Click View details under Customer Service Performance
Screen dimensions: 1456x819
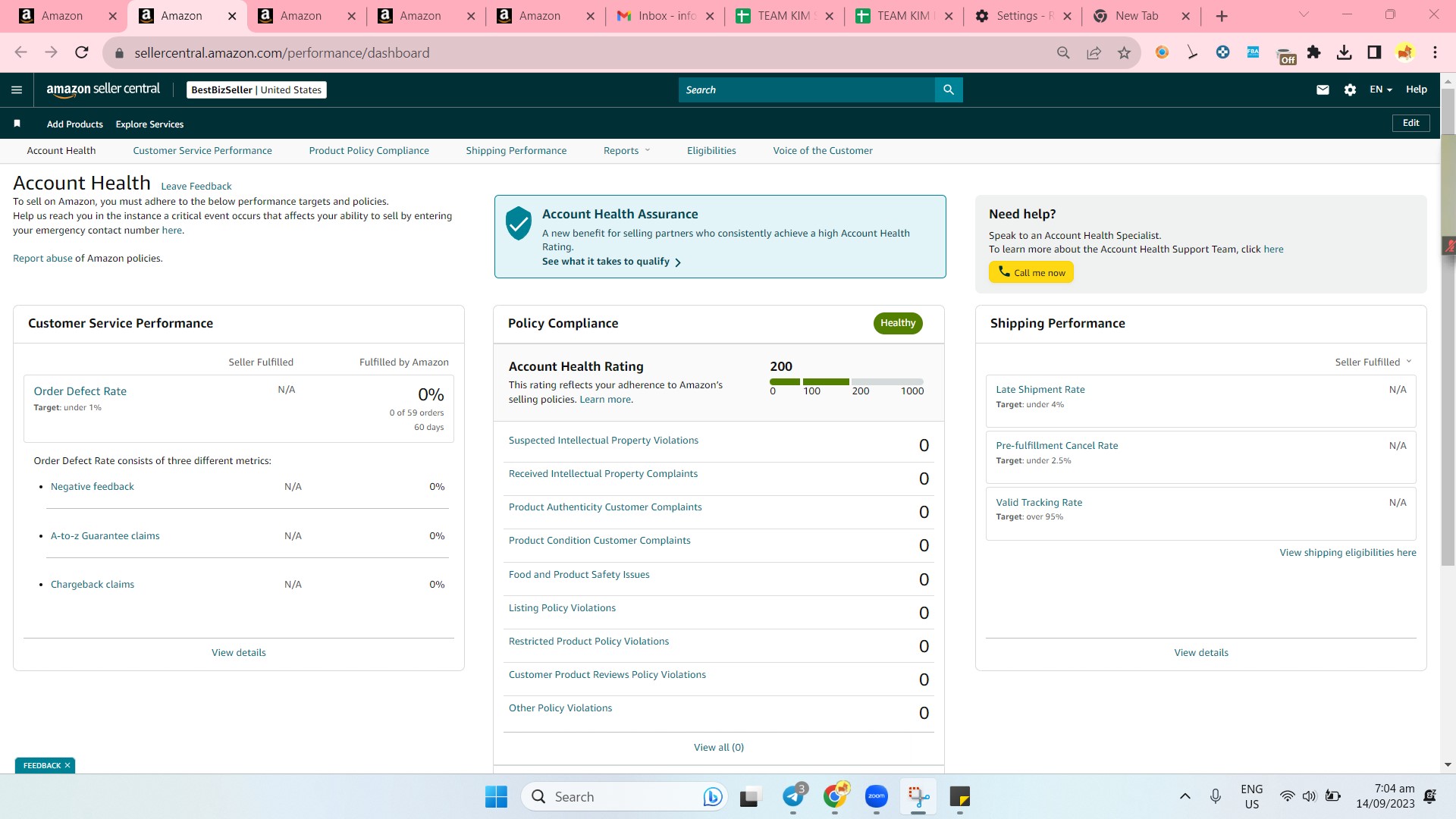pos(239,652)
